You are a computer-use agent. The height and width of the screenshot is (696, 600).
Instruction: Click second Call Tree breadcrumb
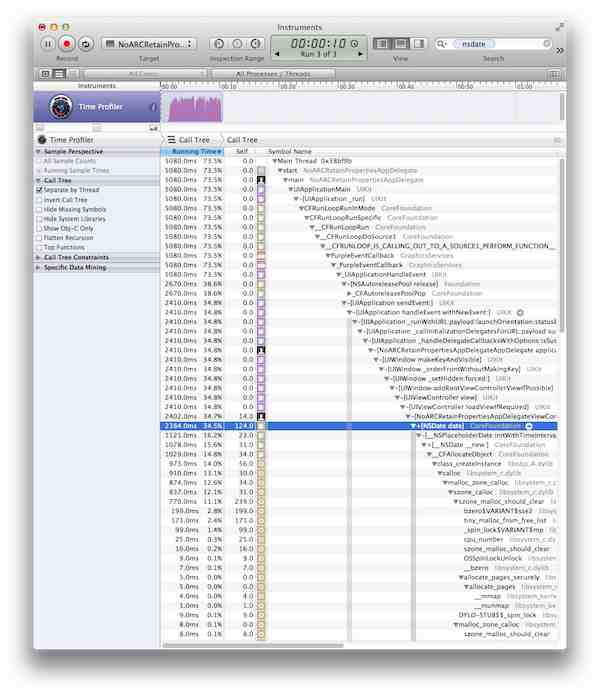click(x=242, y=140)
